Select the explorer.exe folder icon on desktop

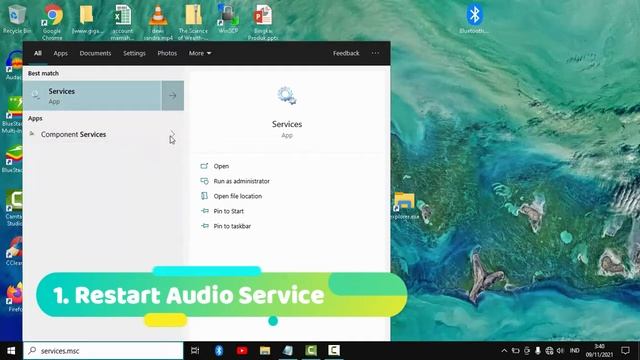pos(404,206)
